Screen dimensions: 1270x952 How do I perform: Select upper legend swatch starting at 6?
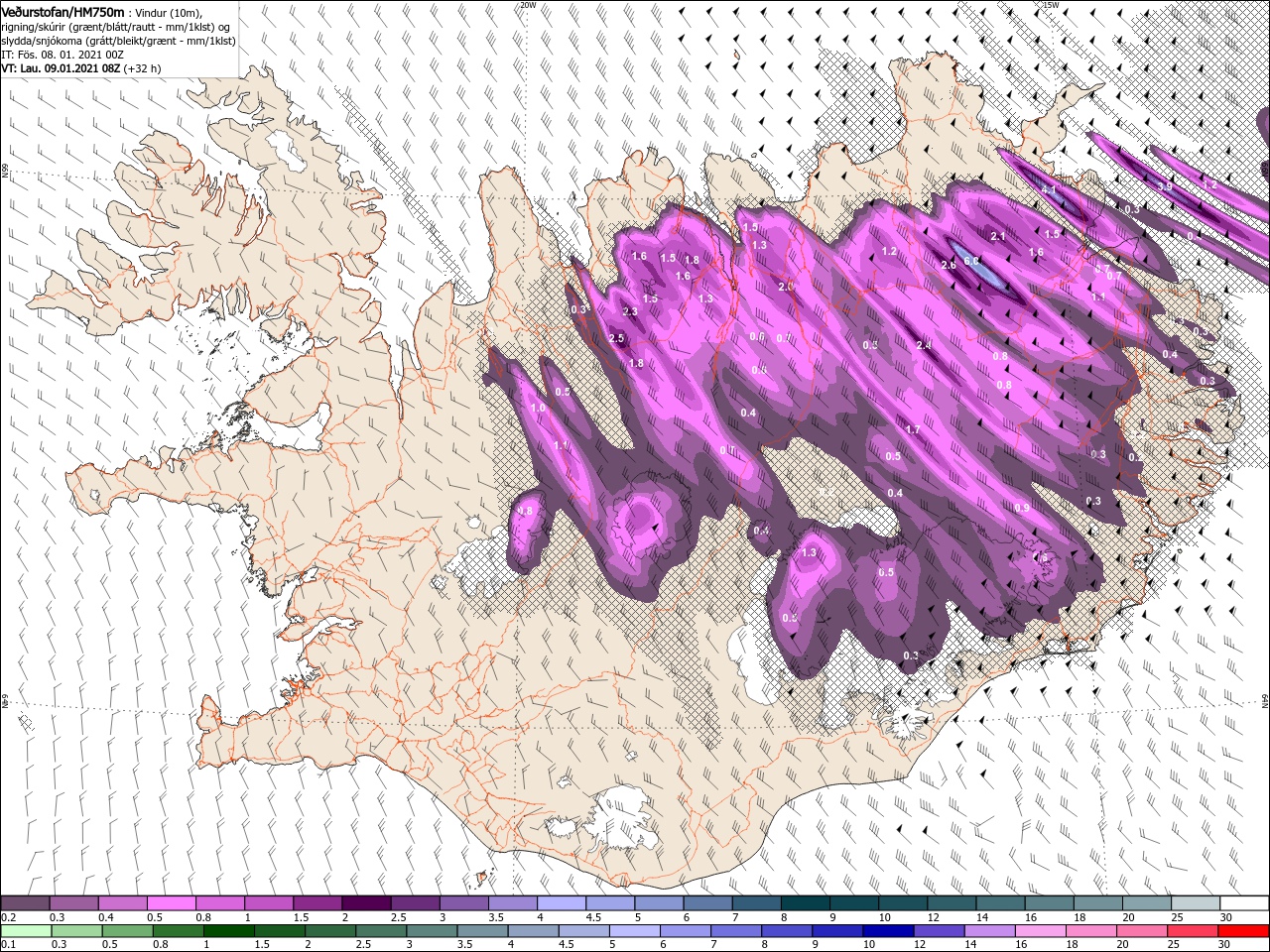706,903
